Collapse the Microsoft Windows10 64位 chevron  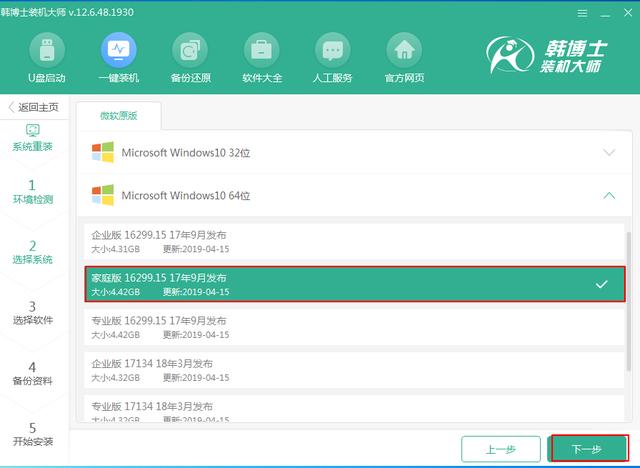609,195
